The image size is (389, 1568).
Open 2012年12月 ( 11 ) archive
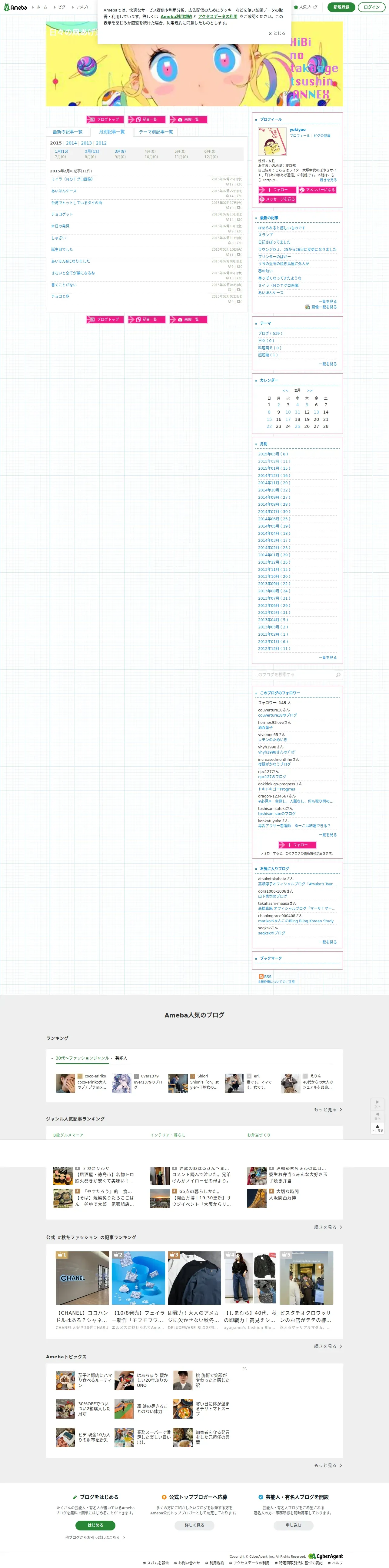click(x=274, y=648)
